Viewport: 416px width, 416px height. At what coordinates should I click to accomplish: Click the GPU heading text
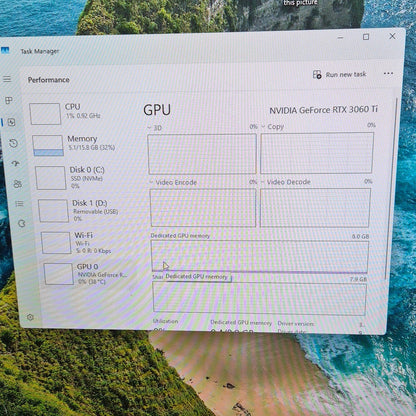tap(157, 110)
